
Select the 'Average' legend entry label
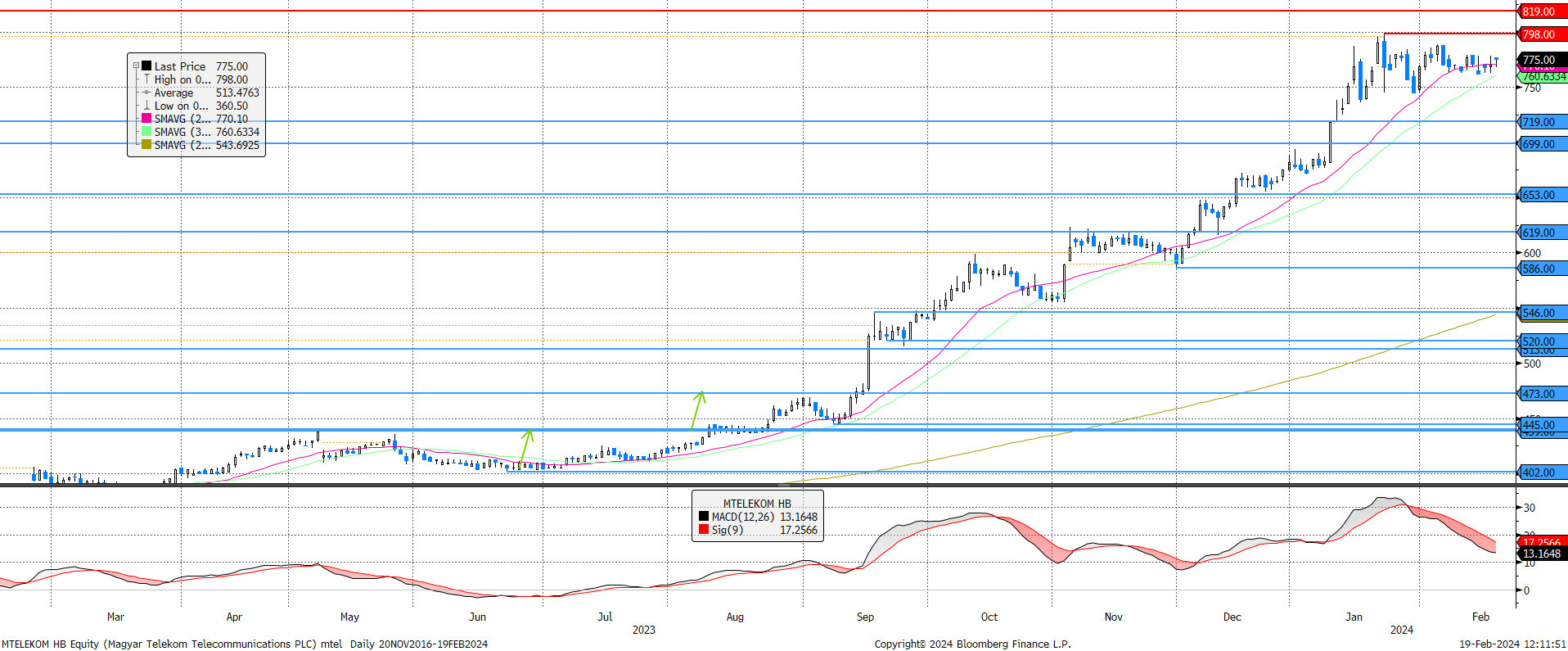point(173,93)
